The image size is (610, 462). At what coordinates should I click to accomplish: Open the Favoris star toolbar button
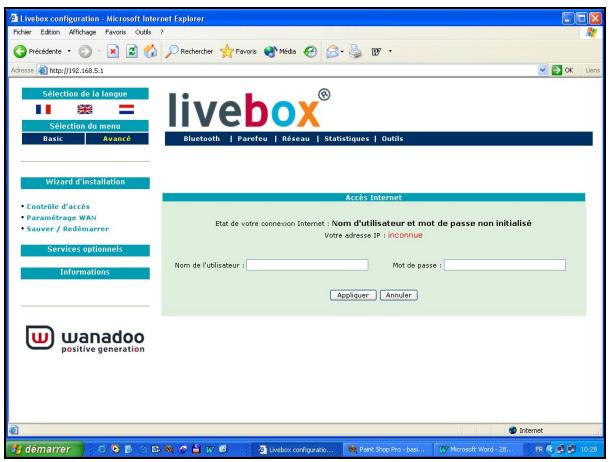pyautogui.click(x=238, y=51)
